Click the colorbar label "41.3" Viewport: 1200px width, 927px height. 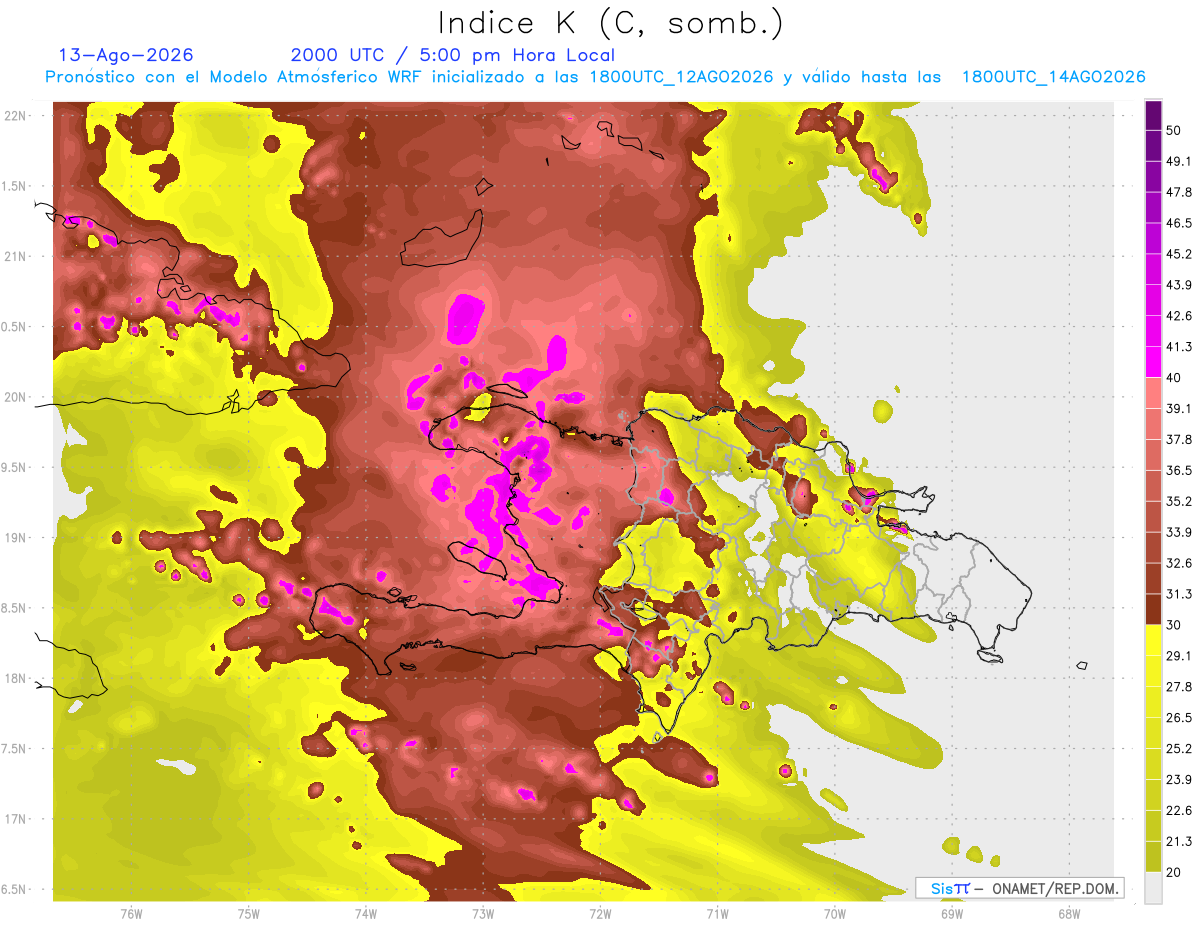[1179, 347]
